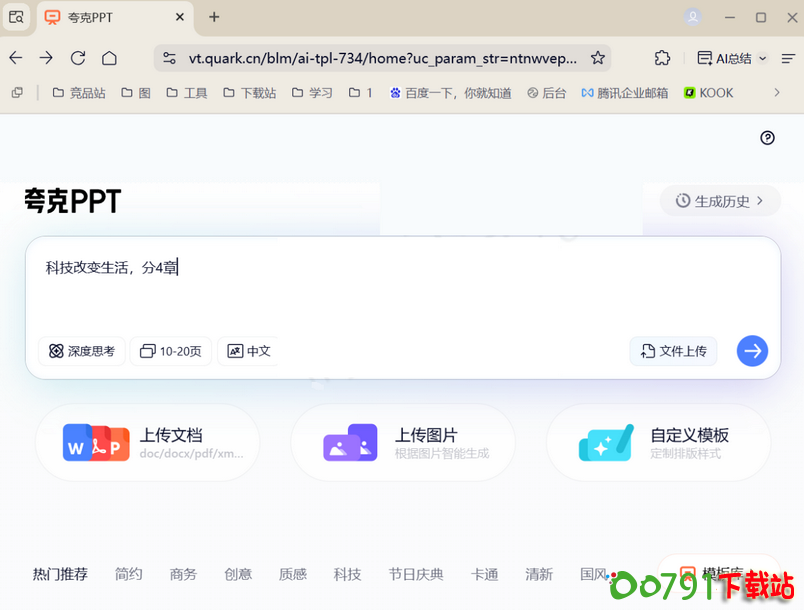Viewport: 804px width, 610px height.
Task: Open the 后台 bookmark
Action: (x=547, y=93)
